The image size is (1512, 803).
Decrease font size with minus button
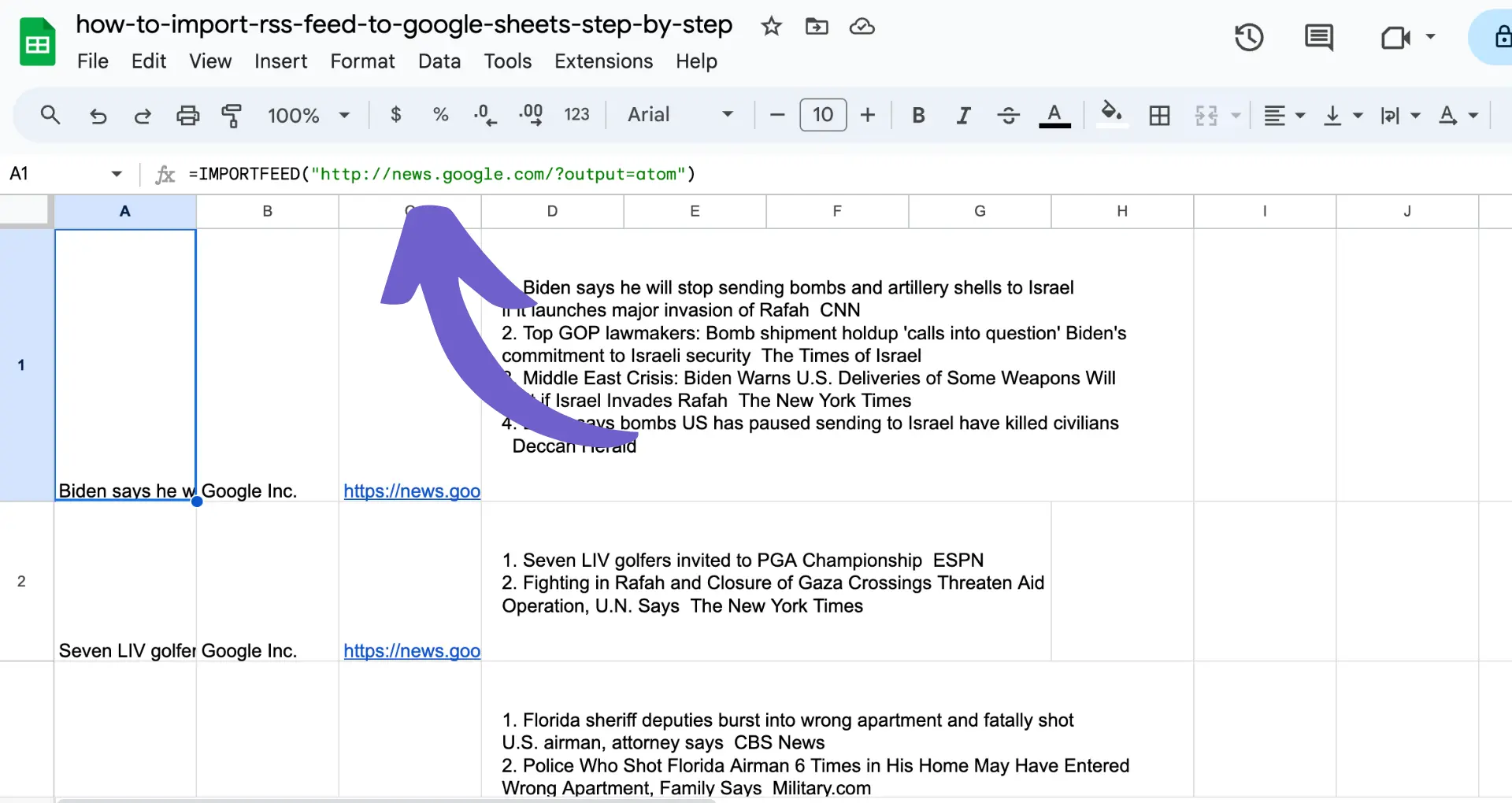(777, 115)
